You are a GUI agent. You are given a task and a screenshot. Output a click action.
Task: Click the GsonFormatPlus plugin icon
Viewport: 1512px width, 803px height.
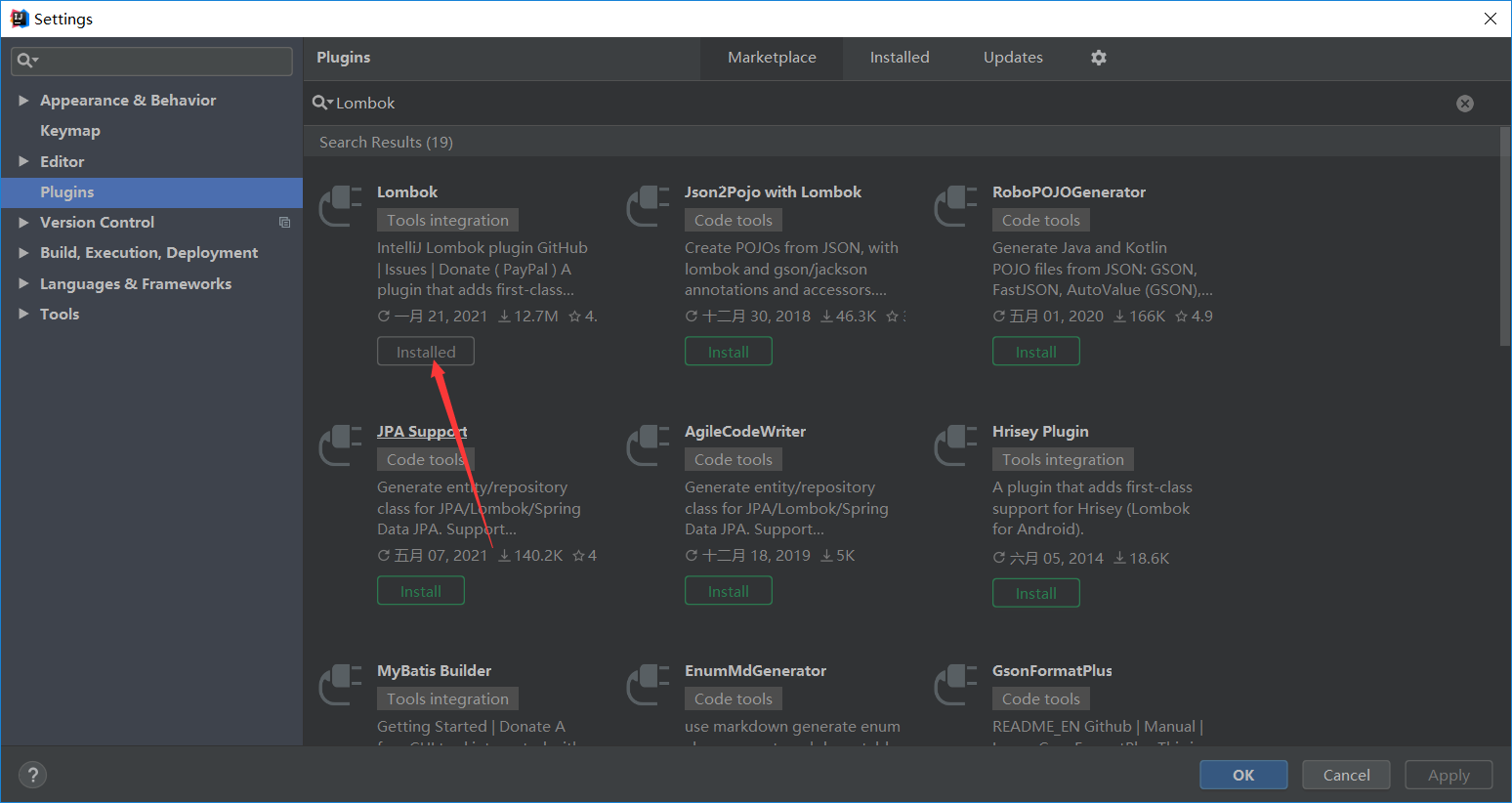tap(956, 684)
